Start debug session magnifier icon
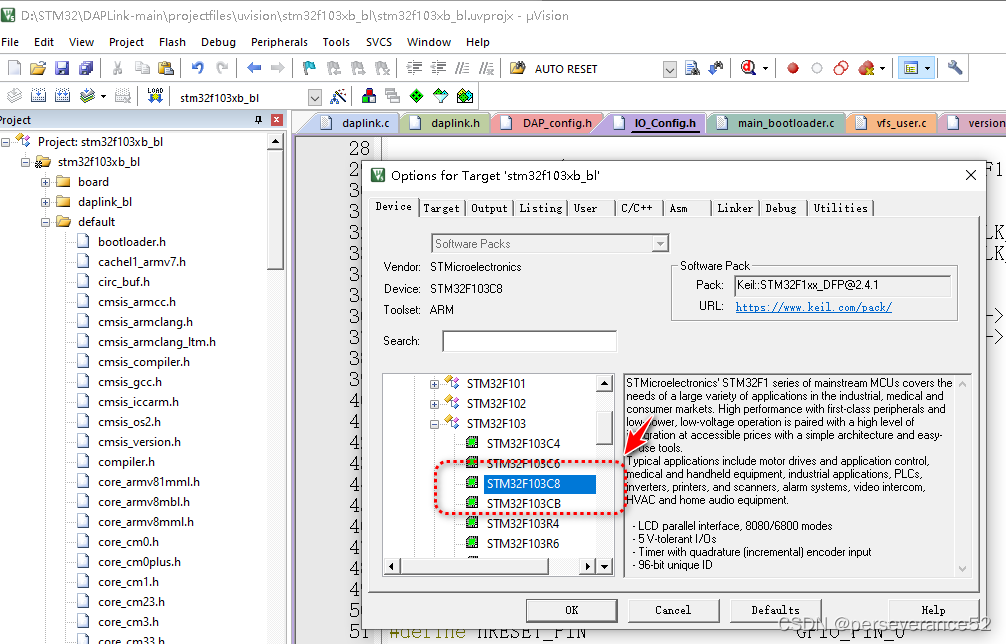 pos(748,68)
